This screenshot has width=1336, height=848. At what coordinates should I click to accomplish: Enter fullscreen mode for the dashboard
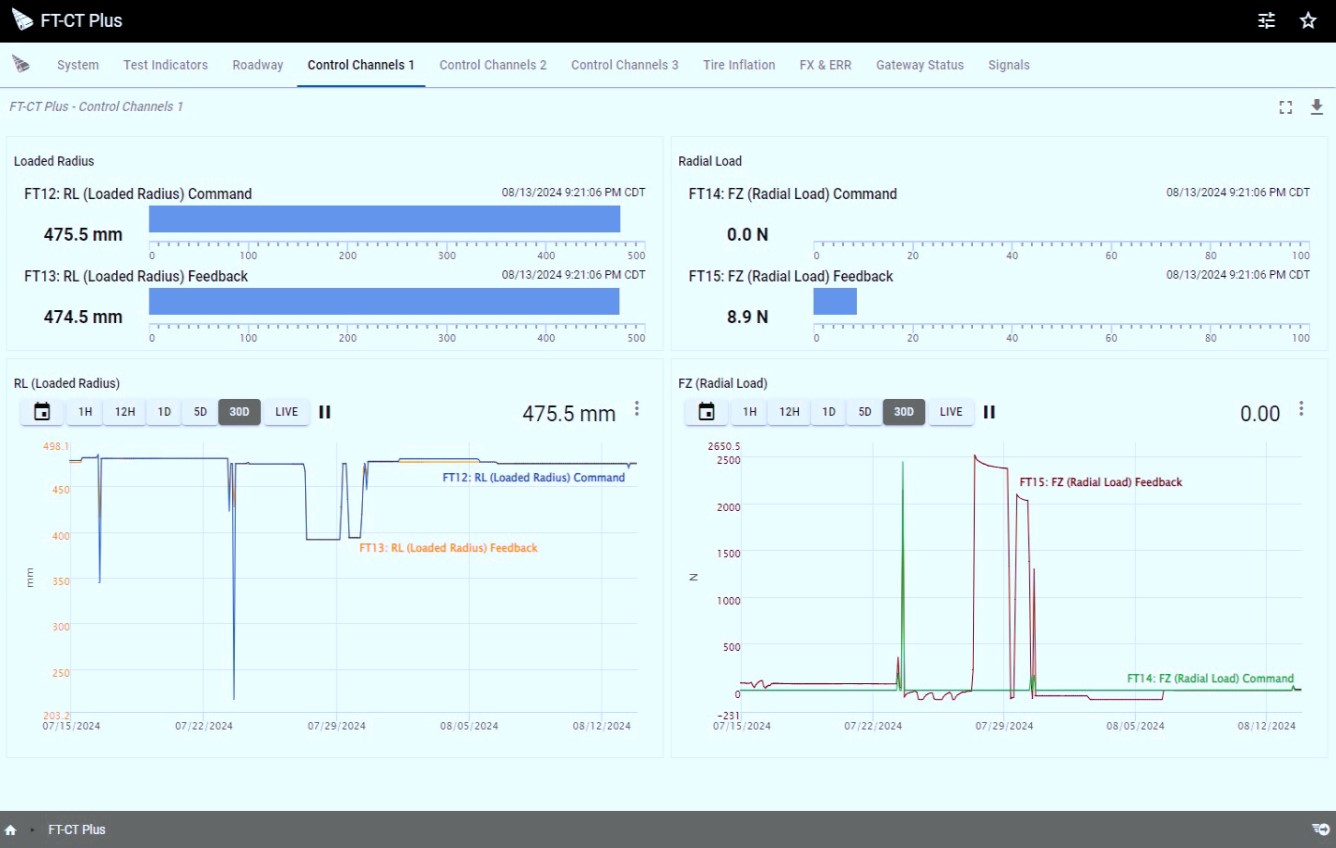pyautogui.click(x=1286, y=108)
